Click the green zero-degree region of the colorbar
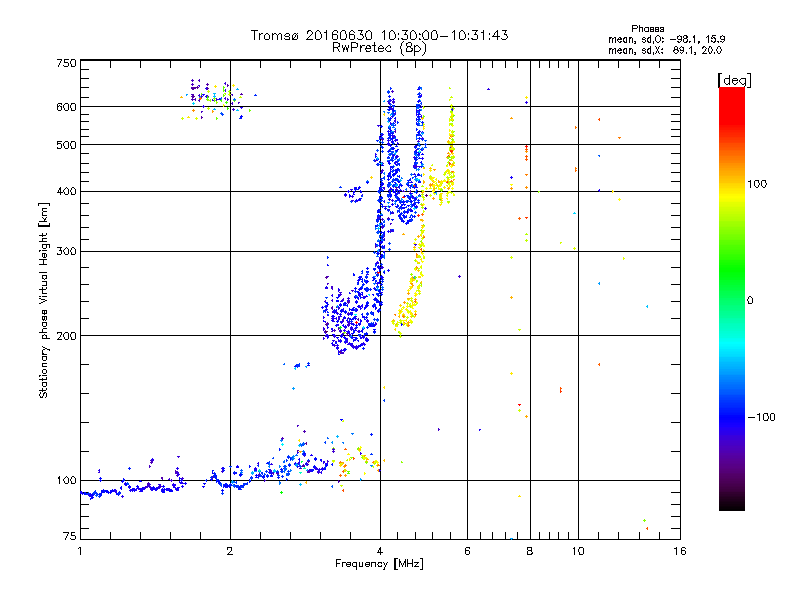The width and height of the screenshot is (800, 600). pyautogui.click(x=732, y=299)
